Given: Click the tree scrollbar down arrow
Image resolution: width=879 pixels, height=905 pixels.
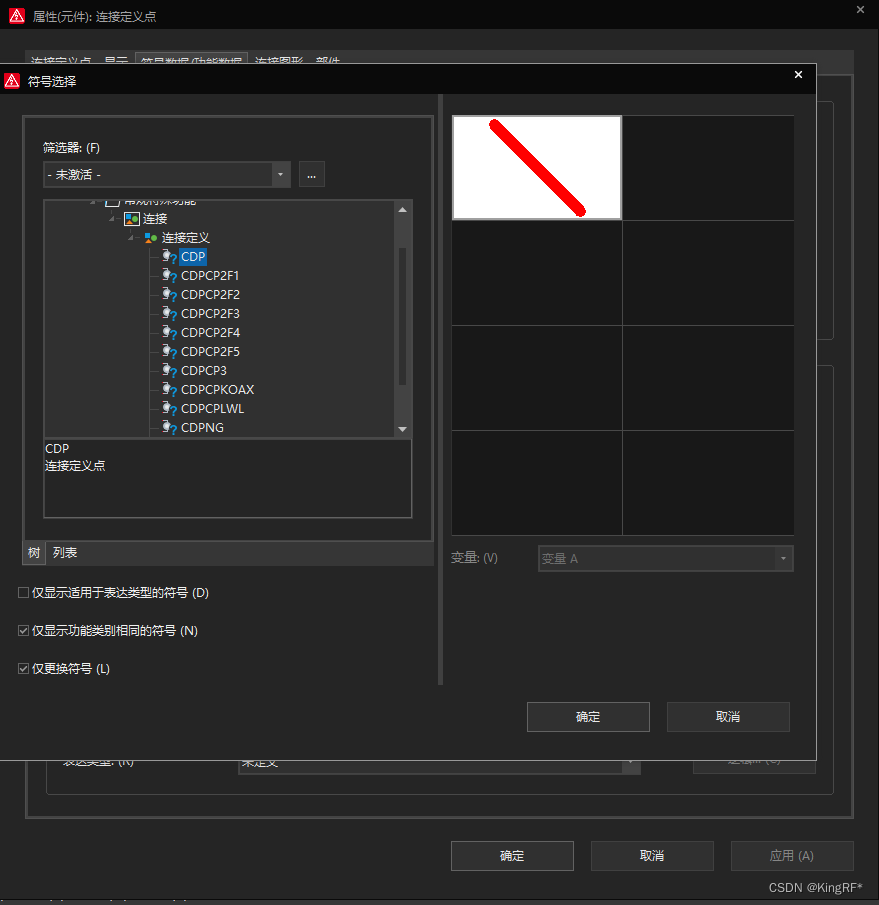Looking at the screenshot, I should 403,429.
